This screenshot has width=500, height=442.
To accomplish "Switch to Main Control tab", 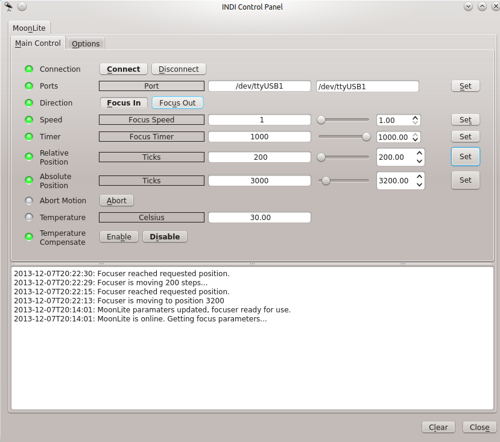I will 38,43.
